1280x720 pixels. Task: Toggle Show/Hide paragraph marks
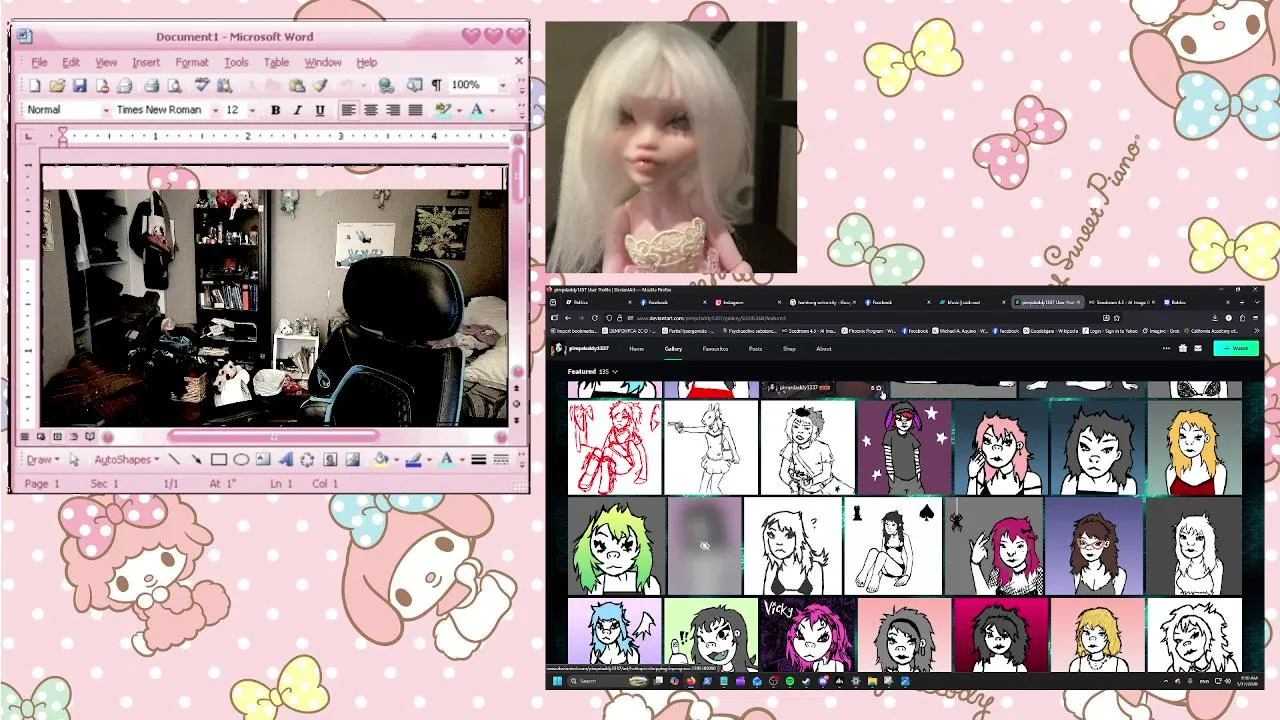pos(436,85)
